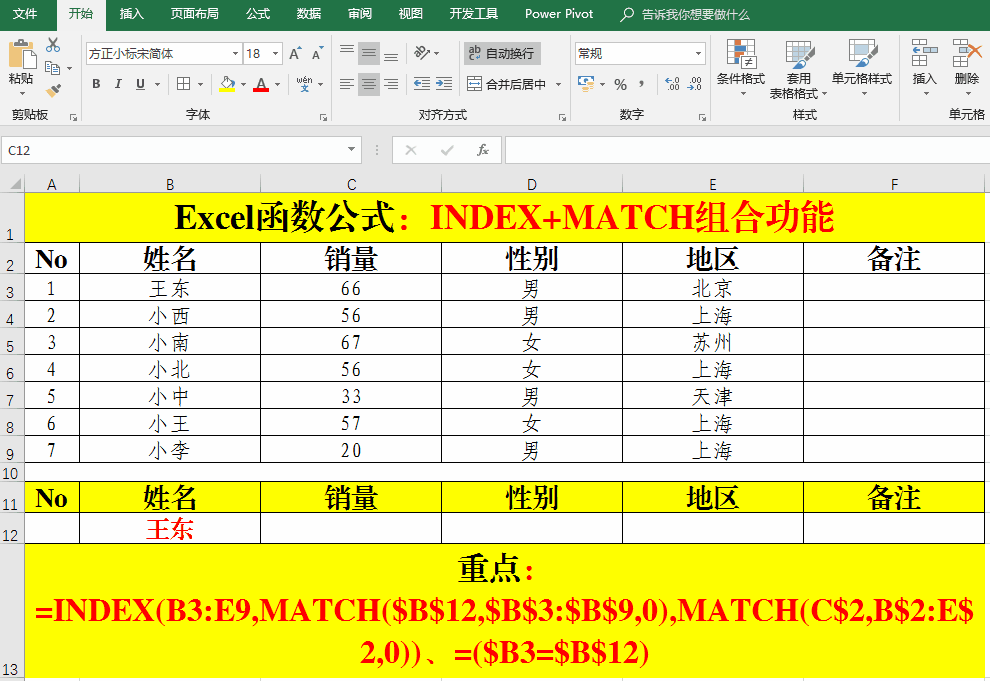Switch to the 插入 (Insert) tab
Viewport: 990px width, 681px height.
point(131,14)
